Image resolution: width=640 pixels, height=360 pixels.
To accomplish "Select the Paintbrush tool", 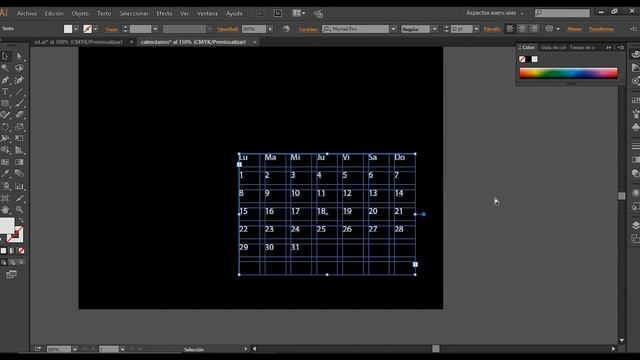I will click(x=19, y=103).
